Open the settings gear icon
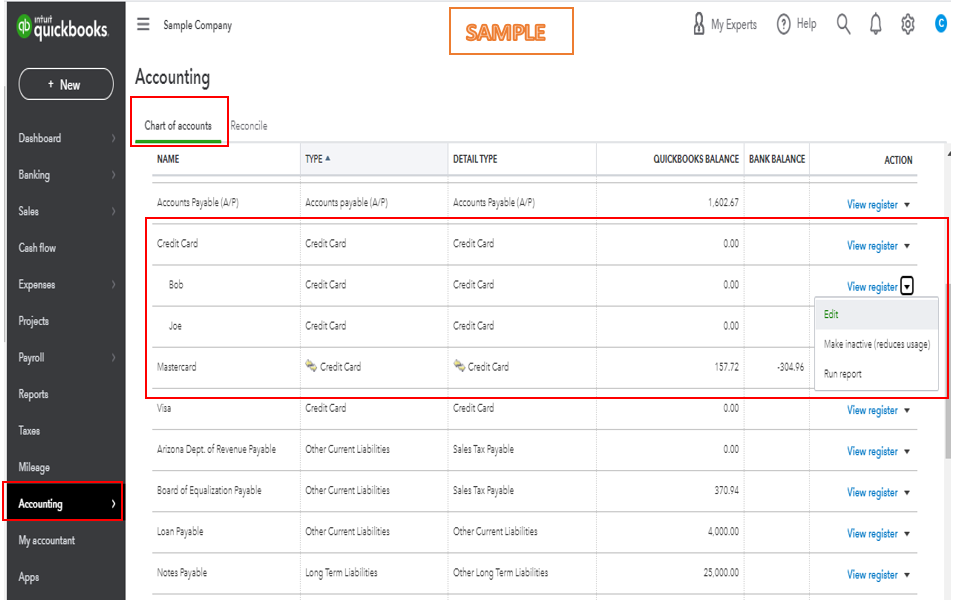 [x=908, y=24]
